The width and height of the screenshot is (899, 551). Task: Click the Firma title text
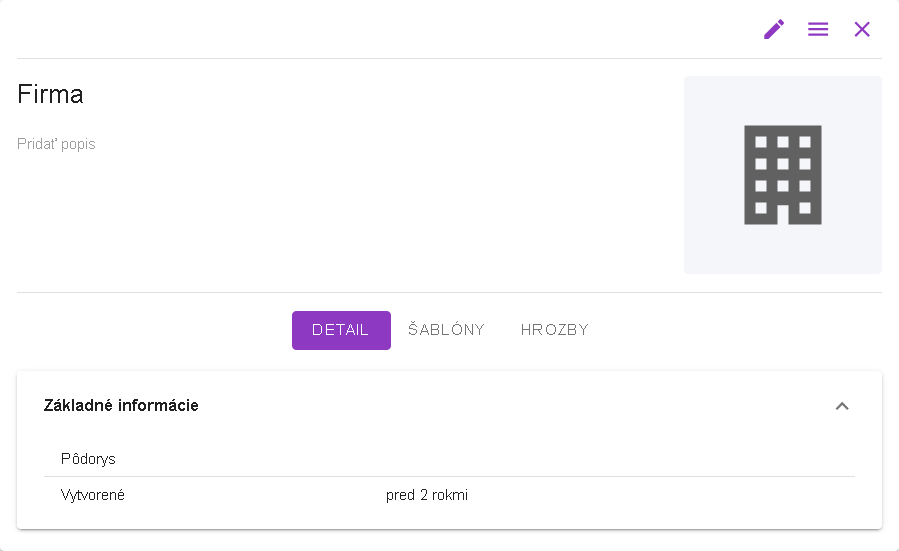(51, 94)
